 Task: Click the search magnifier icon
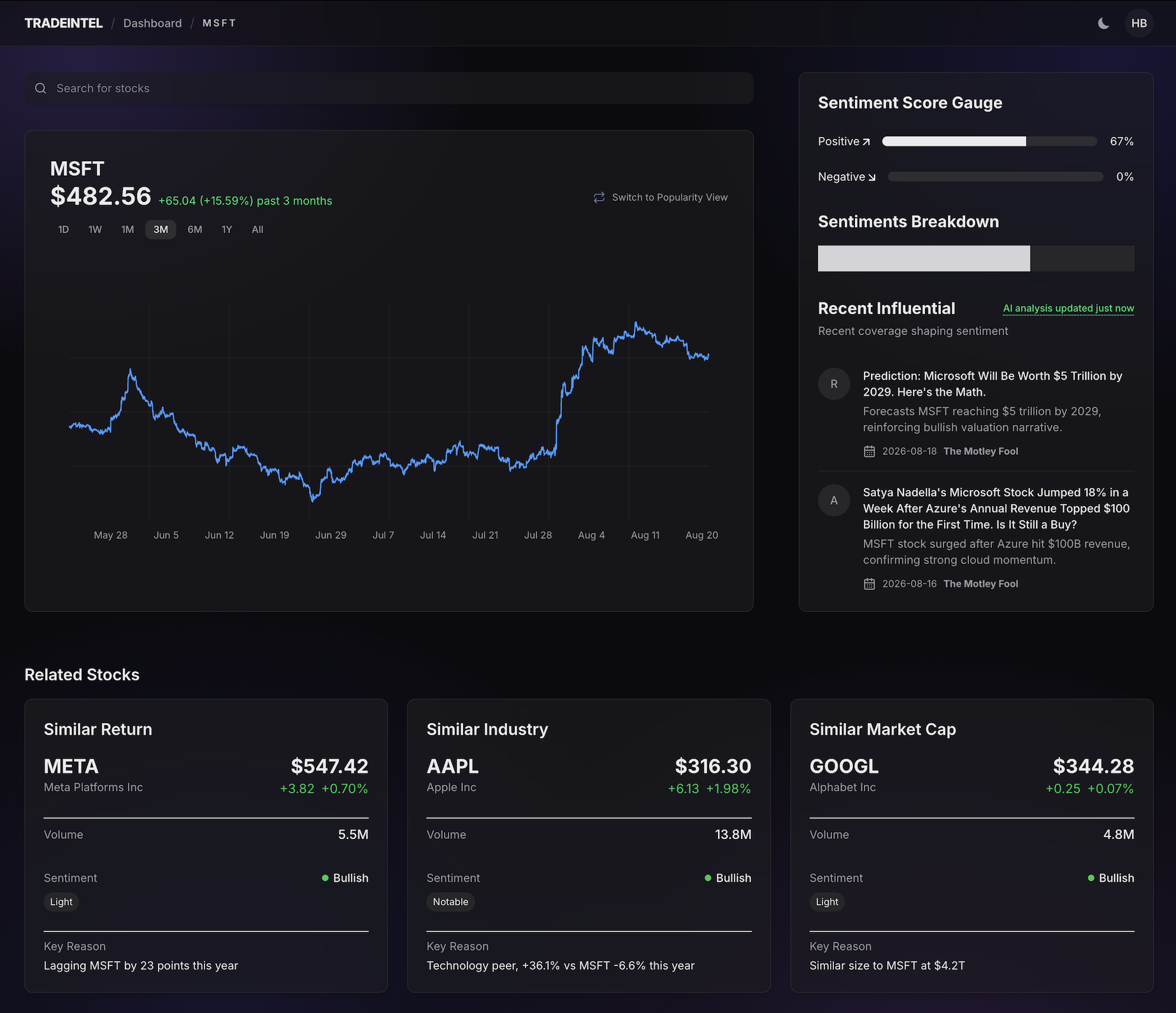(41, 89)
